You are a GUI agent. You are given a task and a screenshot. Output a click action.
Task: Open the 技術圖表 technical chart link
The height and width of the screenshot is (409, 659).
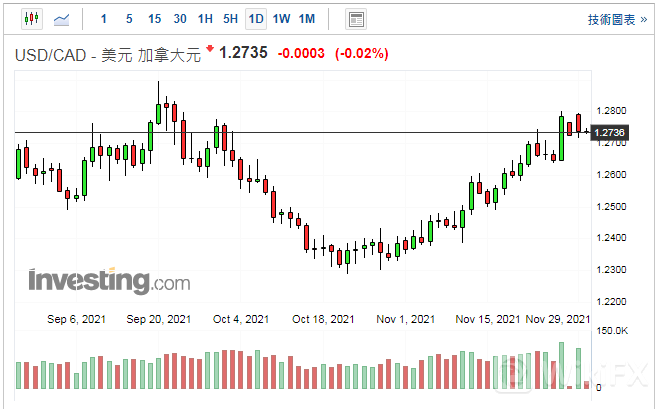click(x=617, y=19)
